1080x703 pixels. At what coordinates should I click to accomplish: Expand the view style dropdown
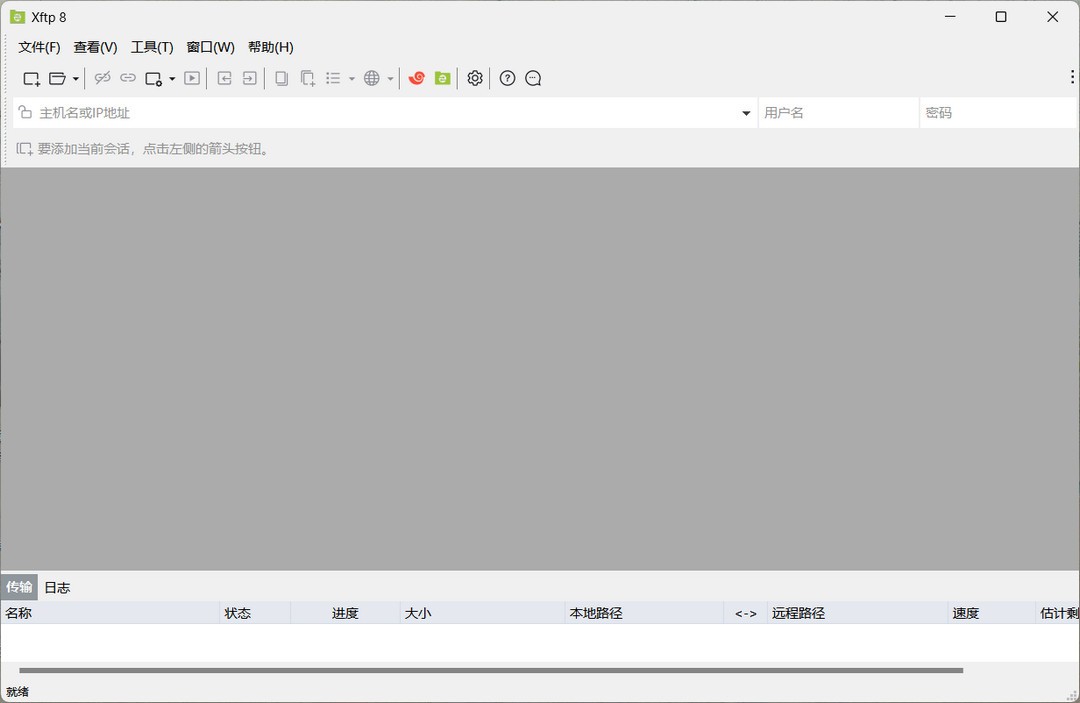click(x=352, y=78)
